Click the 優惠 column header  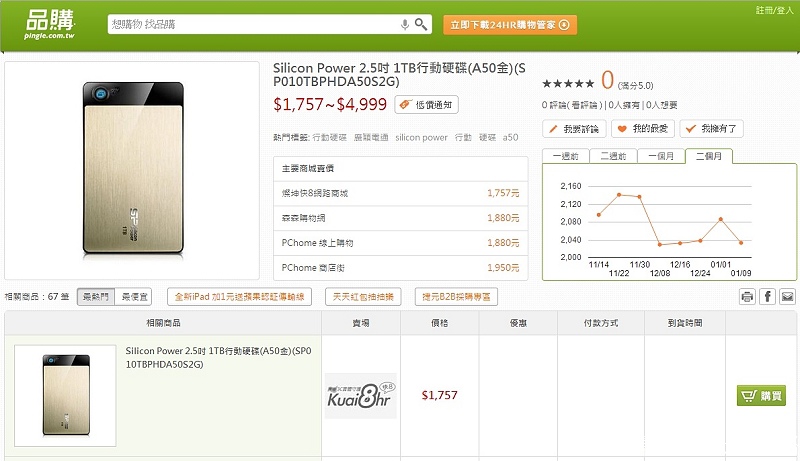tap(518, 323)
